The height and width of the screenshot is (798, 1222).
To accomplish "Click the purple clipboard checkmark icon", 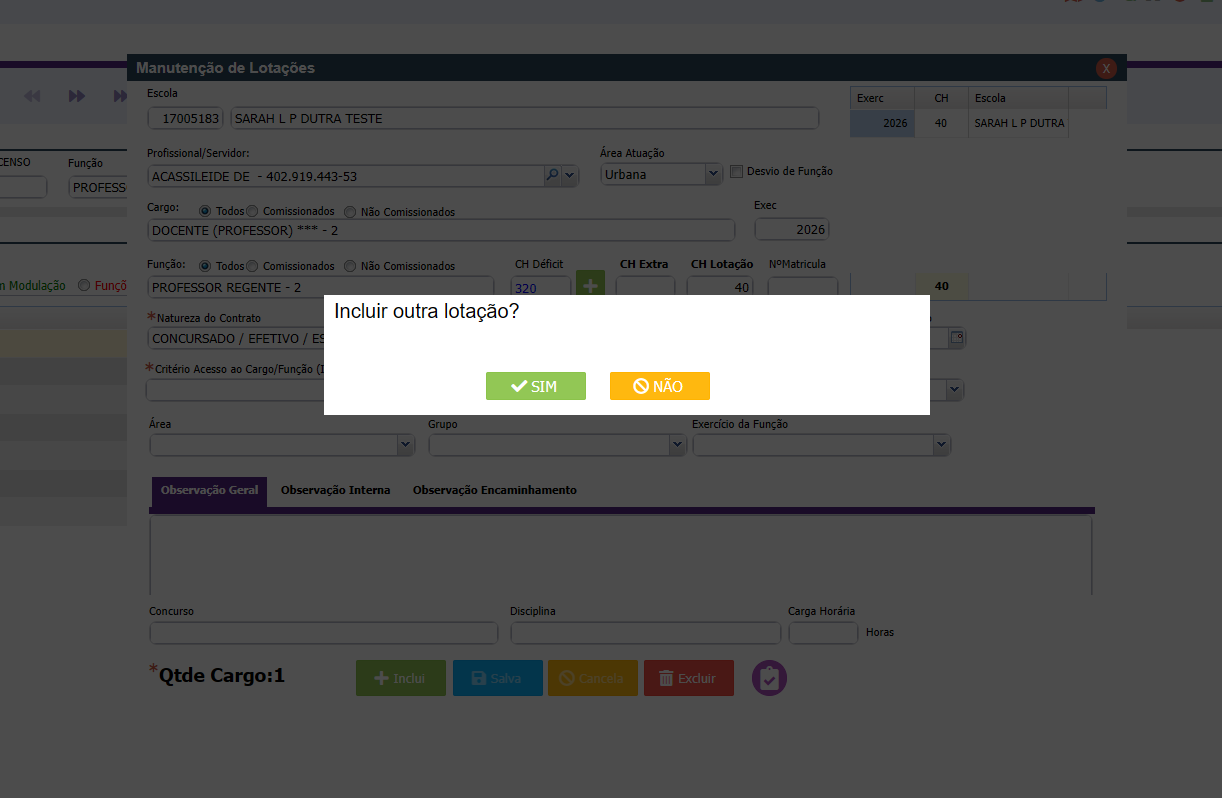I will point(769,678).
